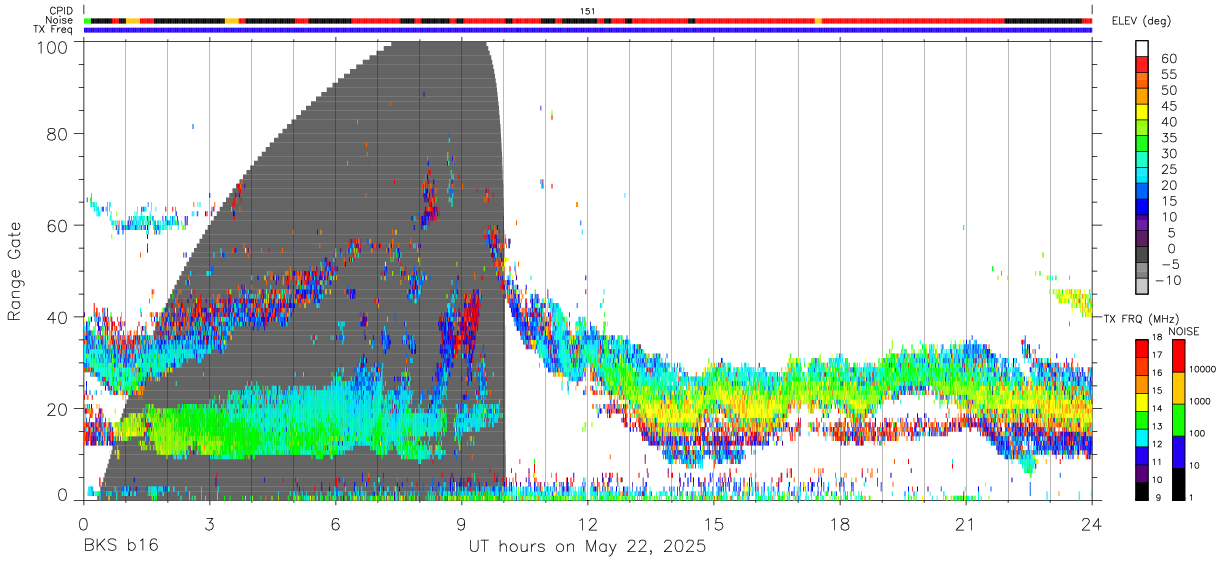
Task: Click the orange segment of noise colorbar
Action: (x=1181, y=388)
